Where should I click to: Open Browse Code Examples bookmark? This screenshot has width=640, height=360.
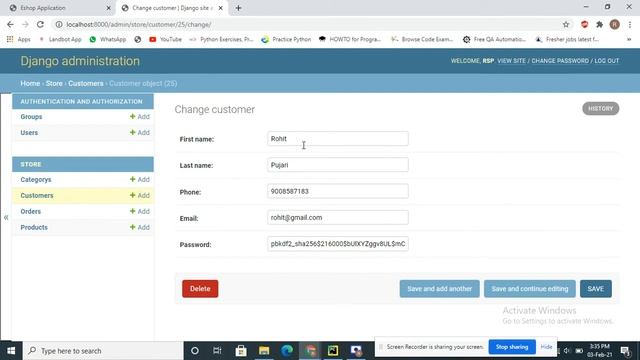pyautogui.click(x=422, y=39)
